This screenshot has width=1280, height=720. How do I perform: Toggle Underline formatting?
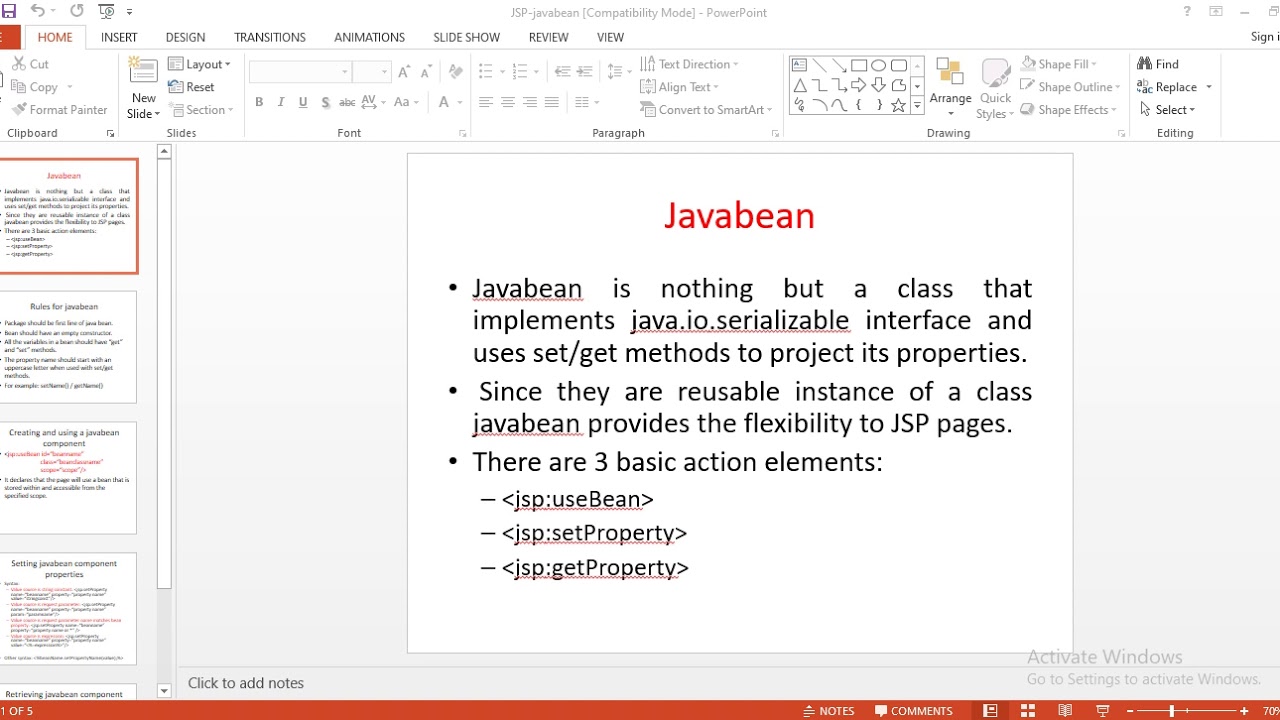(302, 102)
